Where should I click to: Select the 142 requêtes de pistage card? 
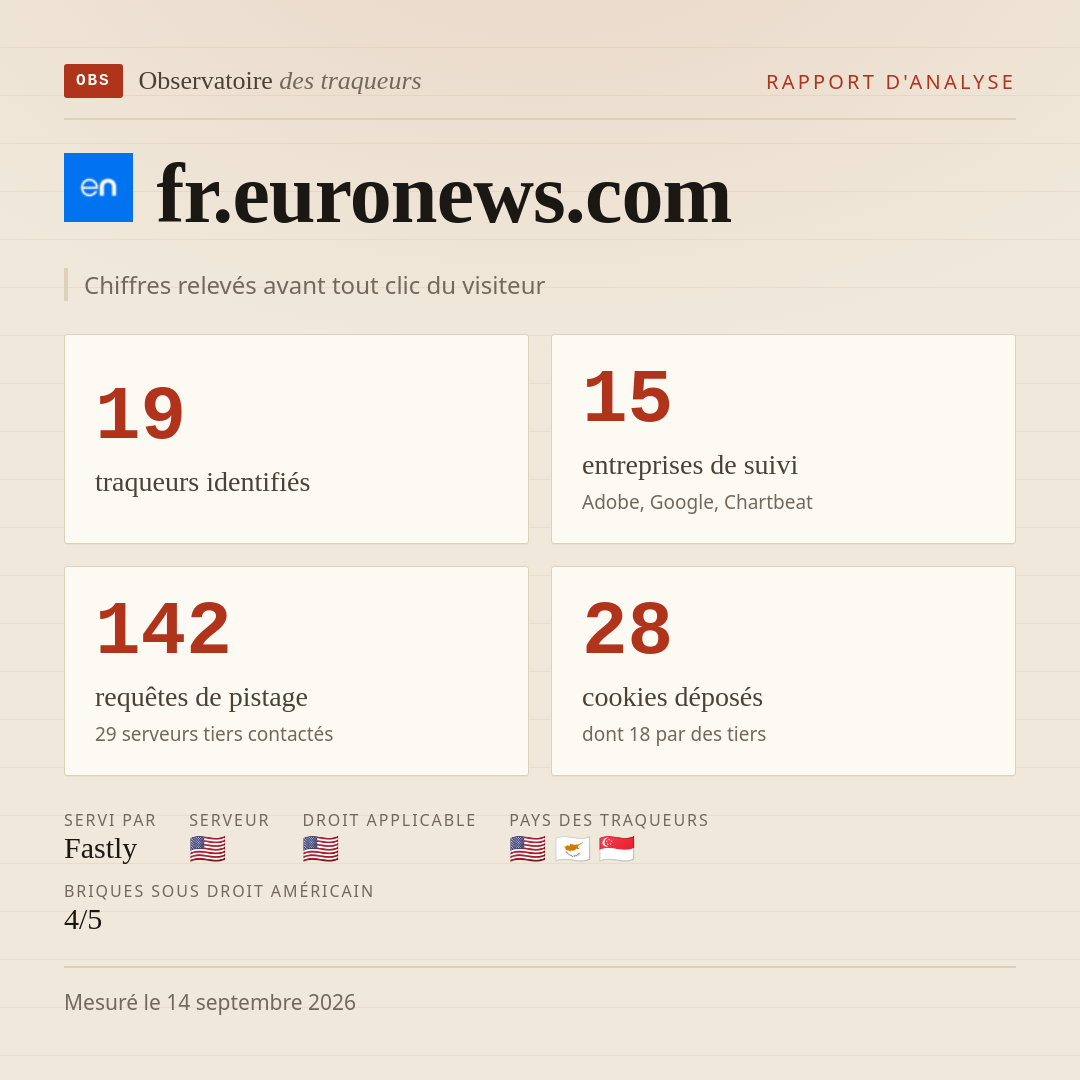[x=296, y=671]
